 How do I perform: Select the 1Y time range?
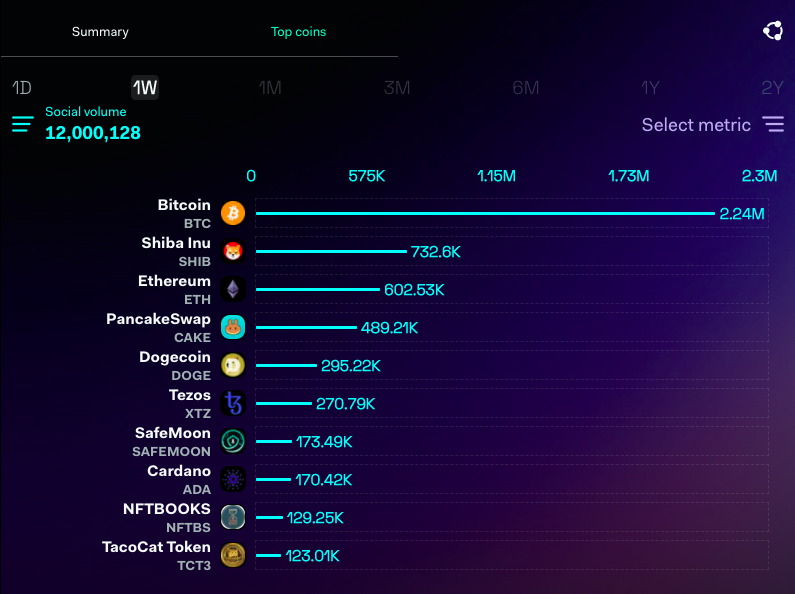point(650,88)
